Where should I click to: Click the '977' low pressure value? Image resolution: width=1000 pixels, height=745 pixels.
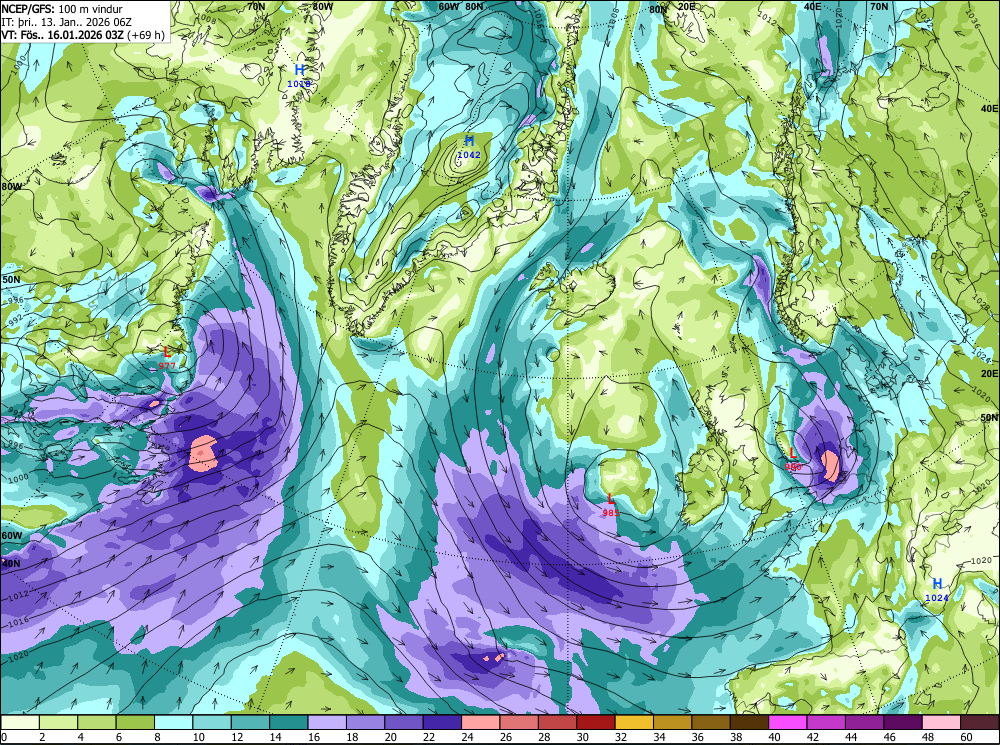tap(167, 365)
